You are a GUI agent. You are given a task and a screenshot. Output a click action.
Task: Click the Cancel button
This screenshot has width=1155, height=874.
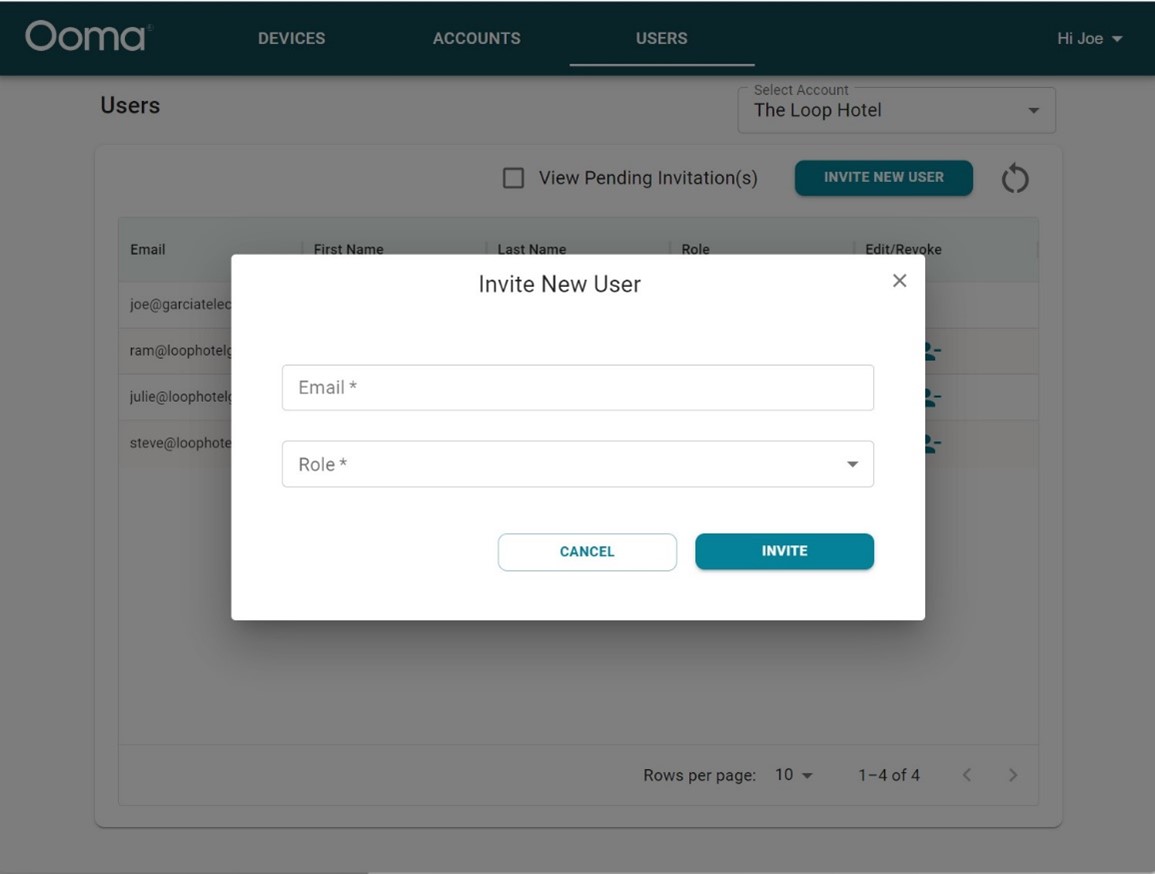click(587, 551)
